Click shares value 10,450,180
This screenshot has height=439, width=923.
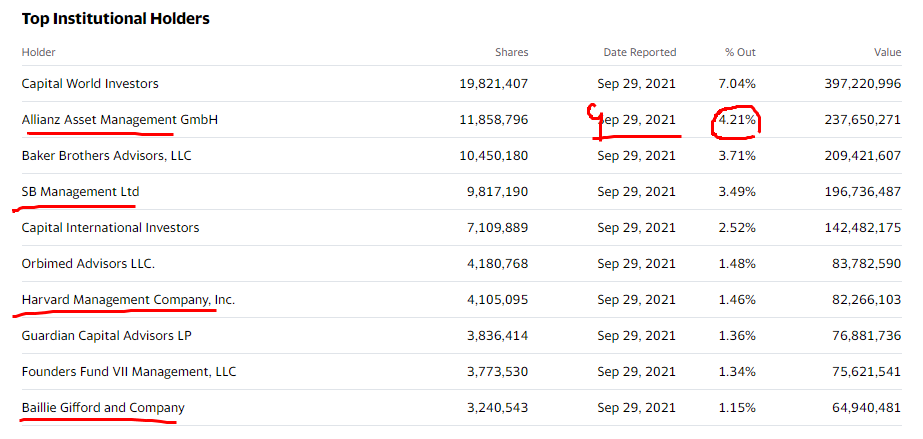point(494,156)
